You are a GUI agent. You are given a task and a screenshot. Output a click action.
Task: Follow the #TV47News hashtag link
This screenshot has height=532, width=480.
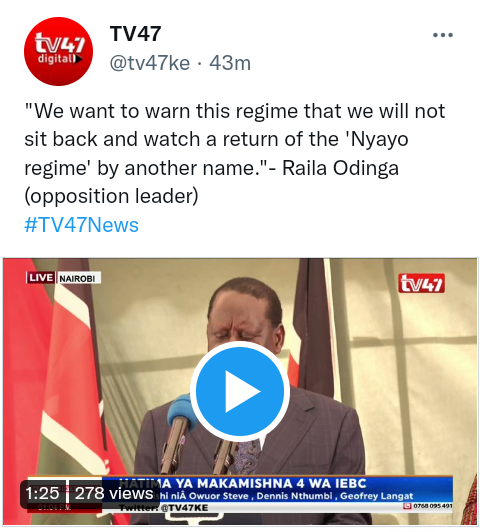click(81, 225)
